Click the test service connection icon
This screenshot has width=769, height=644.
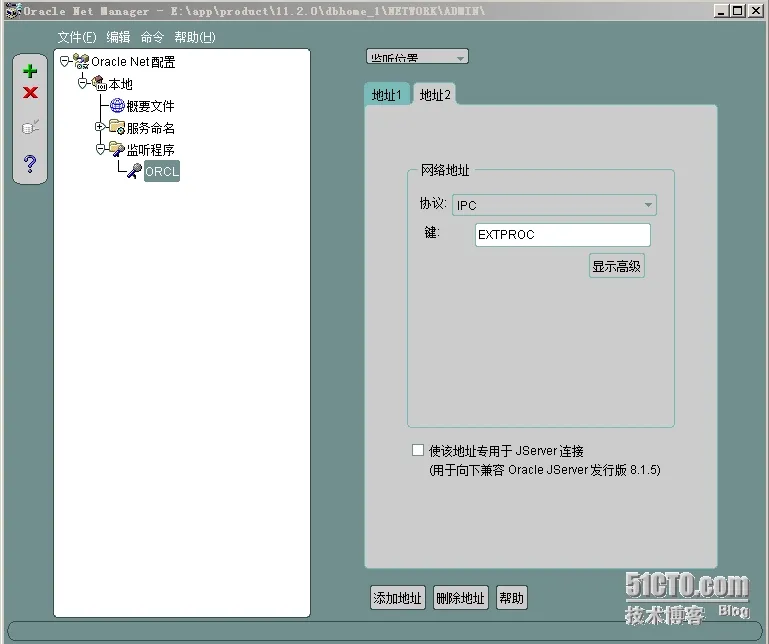tap(30, 127)
